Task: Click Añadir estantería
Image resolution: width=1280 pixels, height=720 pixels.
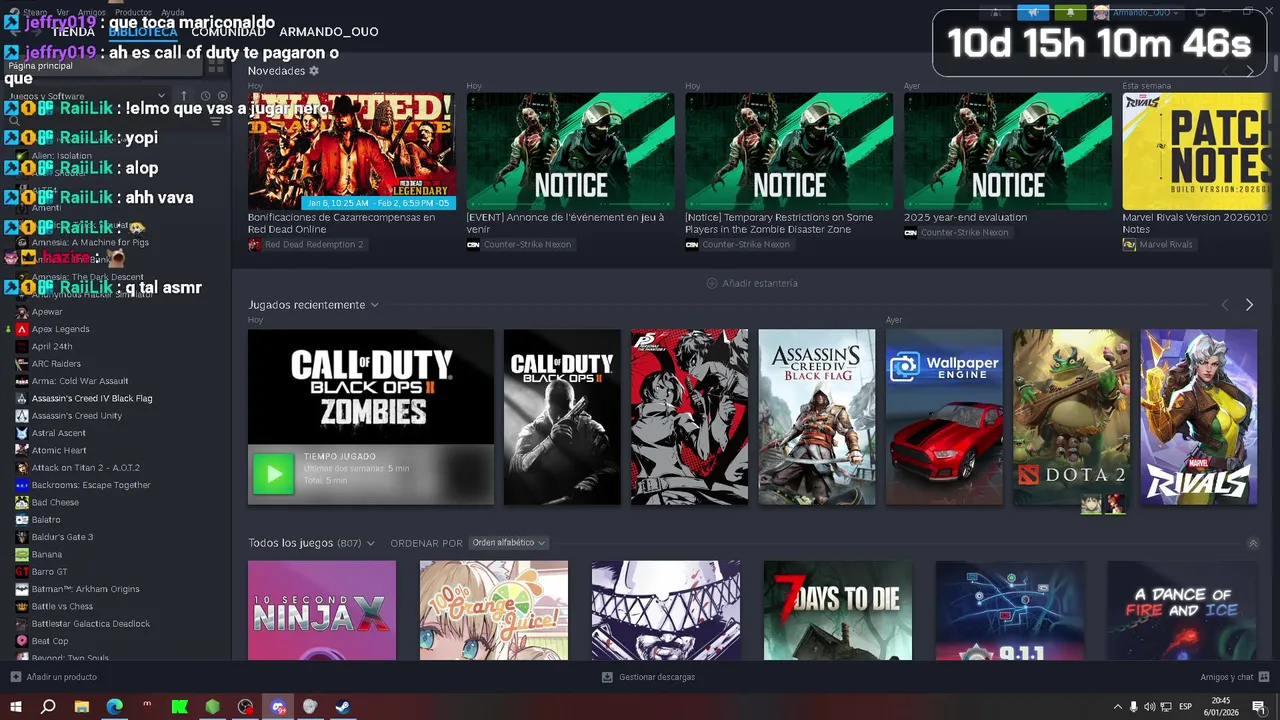Action: coord(752,283)
